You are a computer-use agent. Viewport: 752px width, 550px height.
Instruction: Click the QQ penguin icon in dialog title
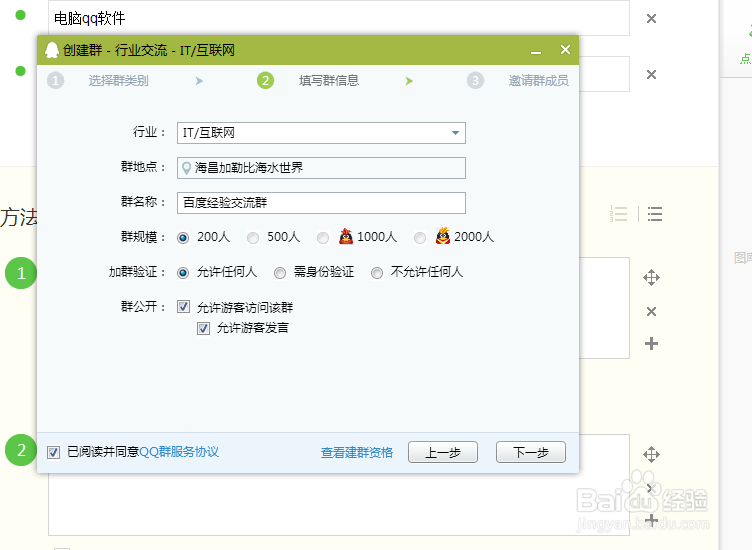pyautogui.click(x=52, y=50)
